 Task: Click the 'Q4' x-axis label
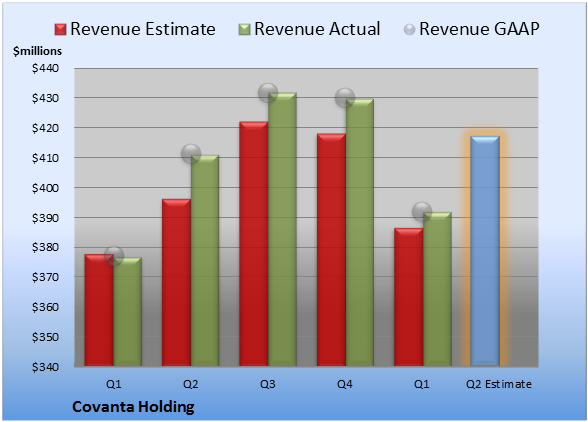pyautogui.click(x=345, y=384)
